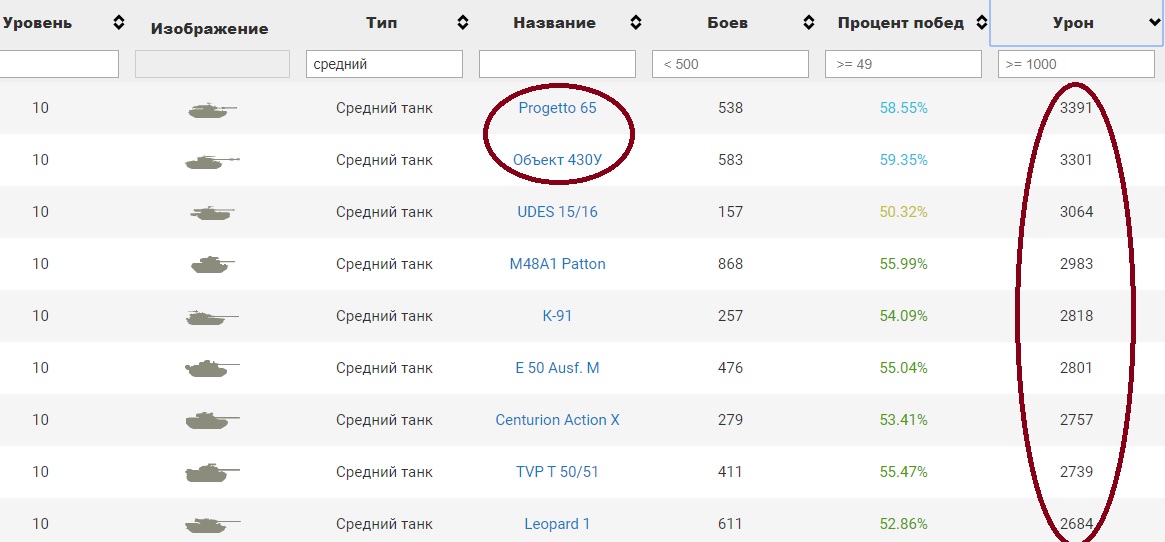Select the 2801 damage value
The image size is (1165, 542).
[1077, 368]
